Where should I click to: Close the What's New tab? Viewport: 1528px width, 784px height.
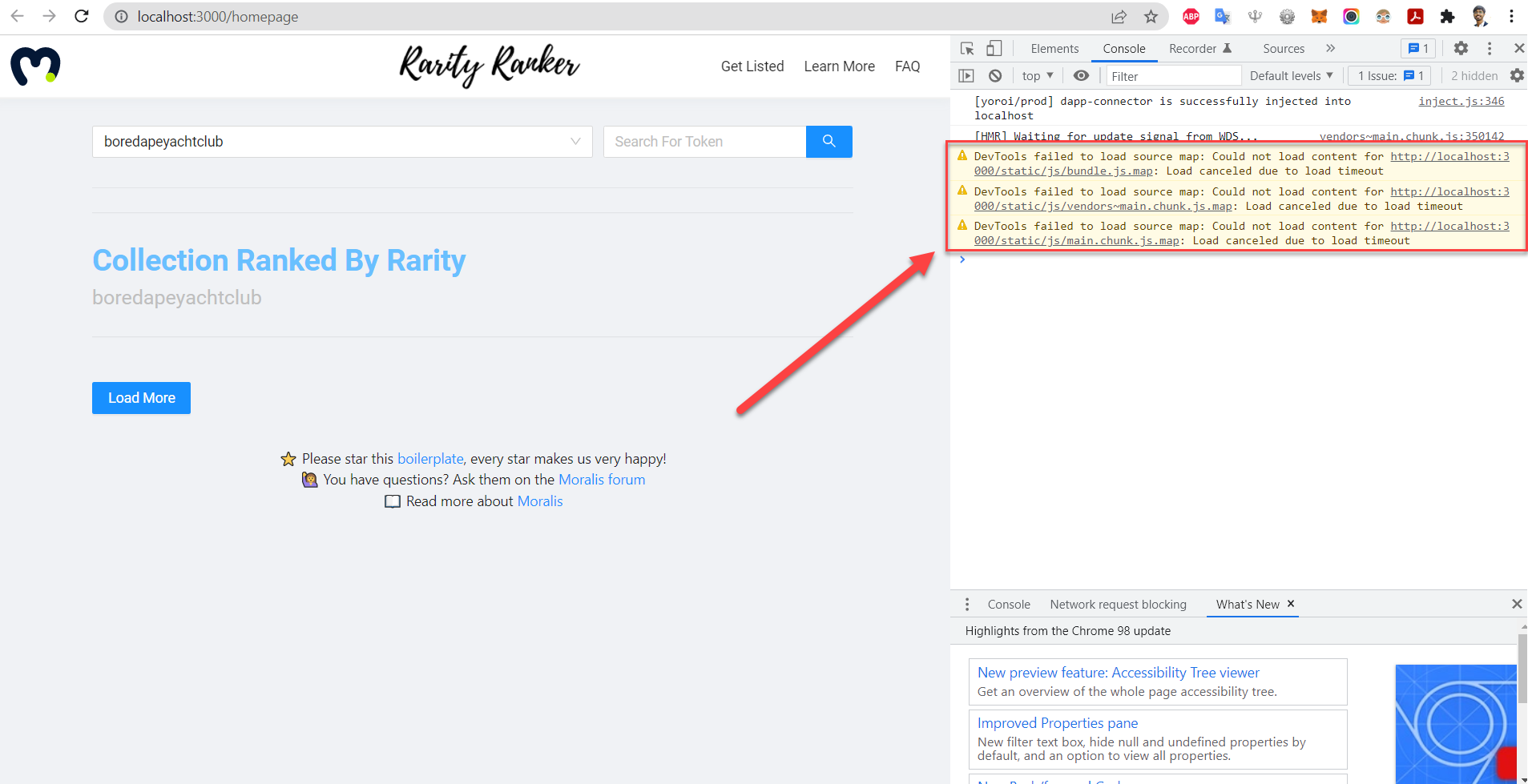click(x=1291, y=603)
